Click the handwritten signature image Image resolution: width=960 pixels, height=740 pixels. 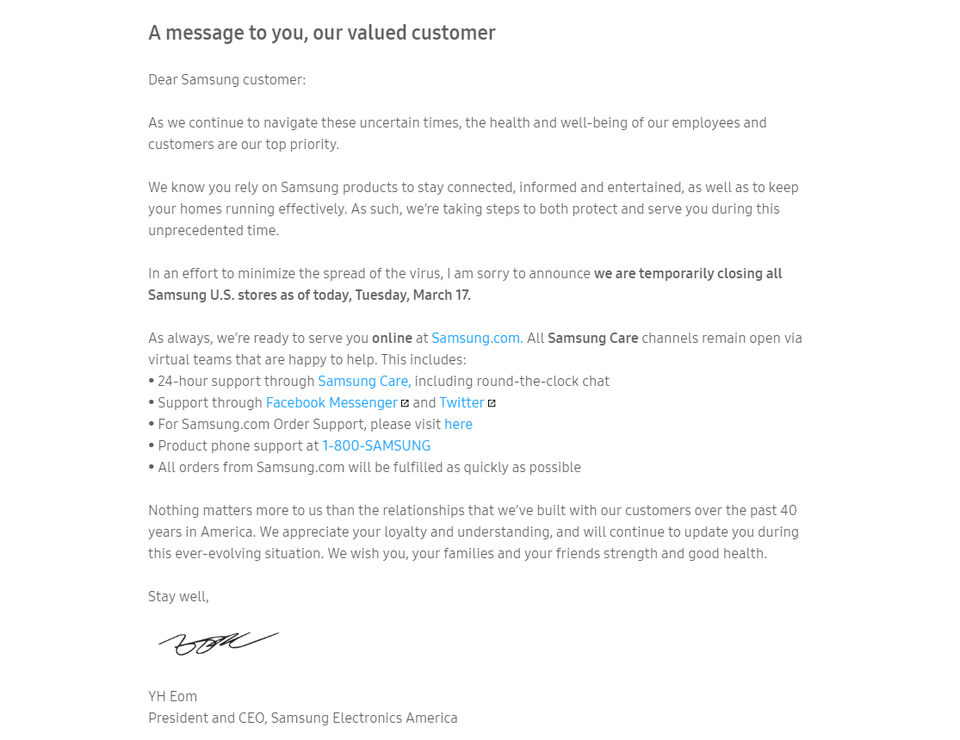[x=218, y=642]
